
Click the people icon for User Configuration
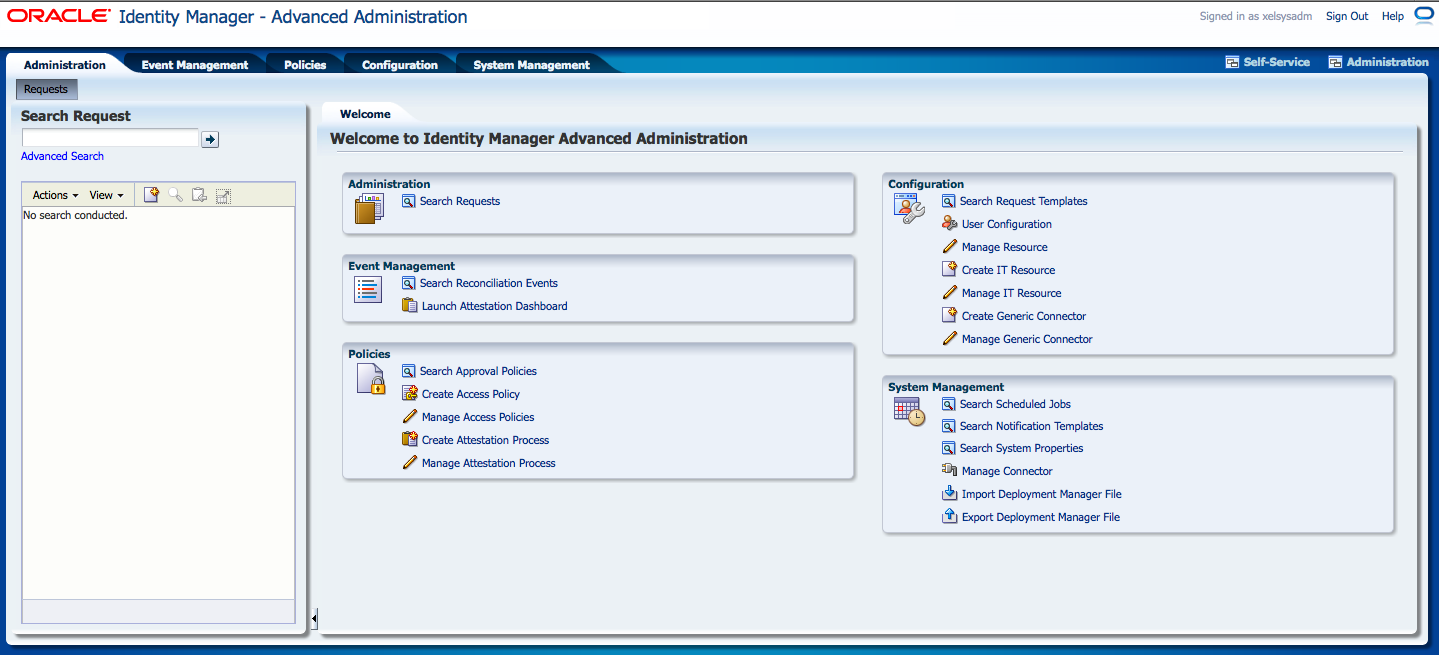(x=949, y=224)
